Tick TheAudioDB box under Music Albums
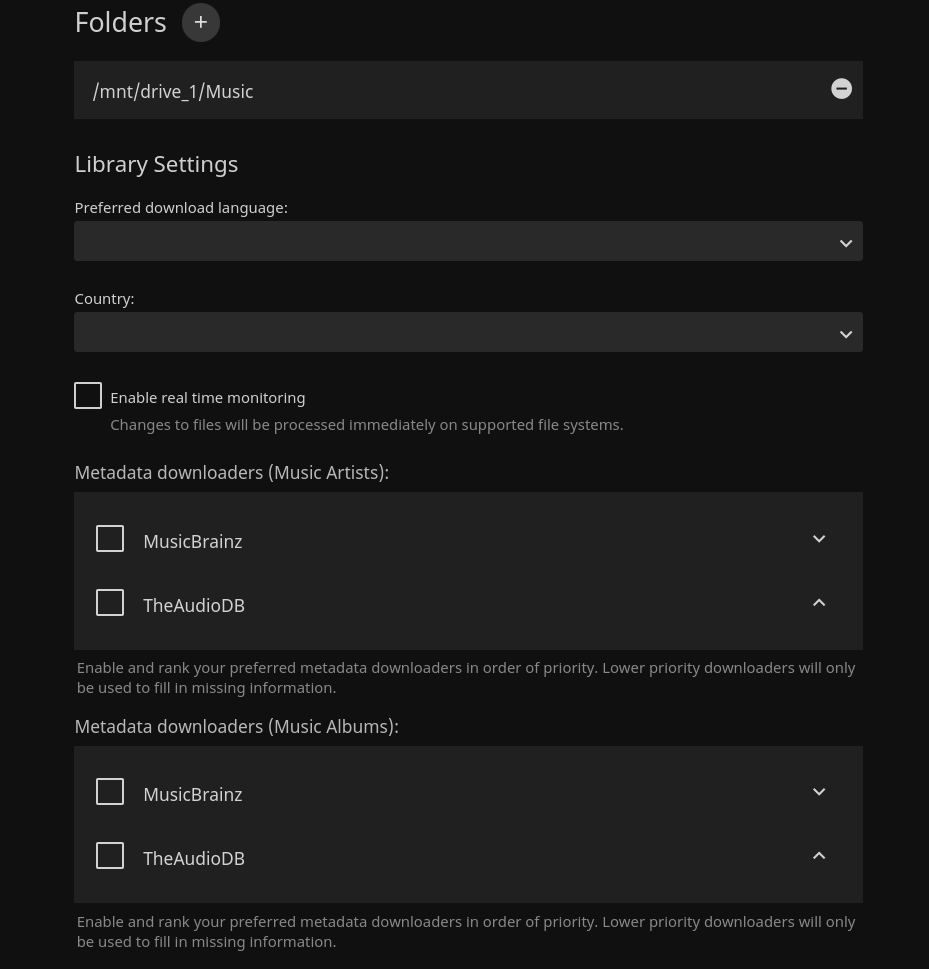Viewport: 929px width, 969px height. coord(110,856)
